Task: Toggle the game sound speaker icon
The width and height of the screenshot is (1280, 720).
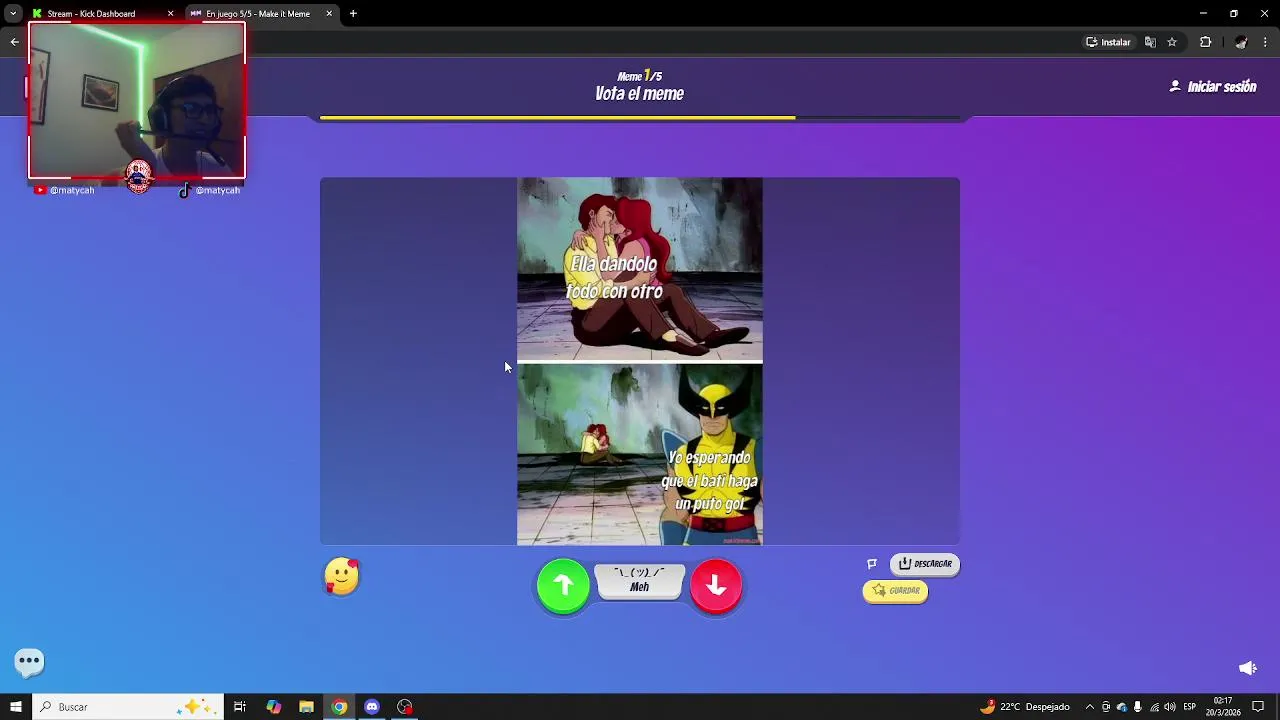Action: pos(1247,668)
